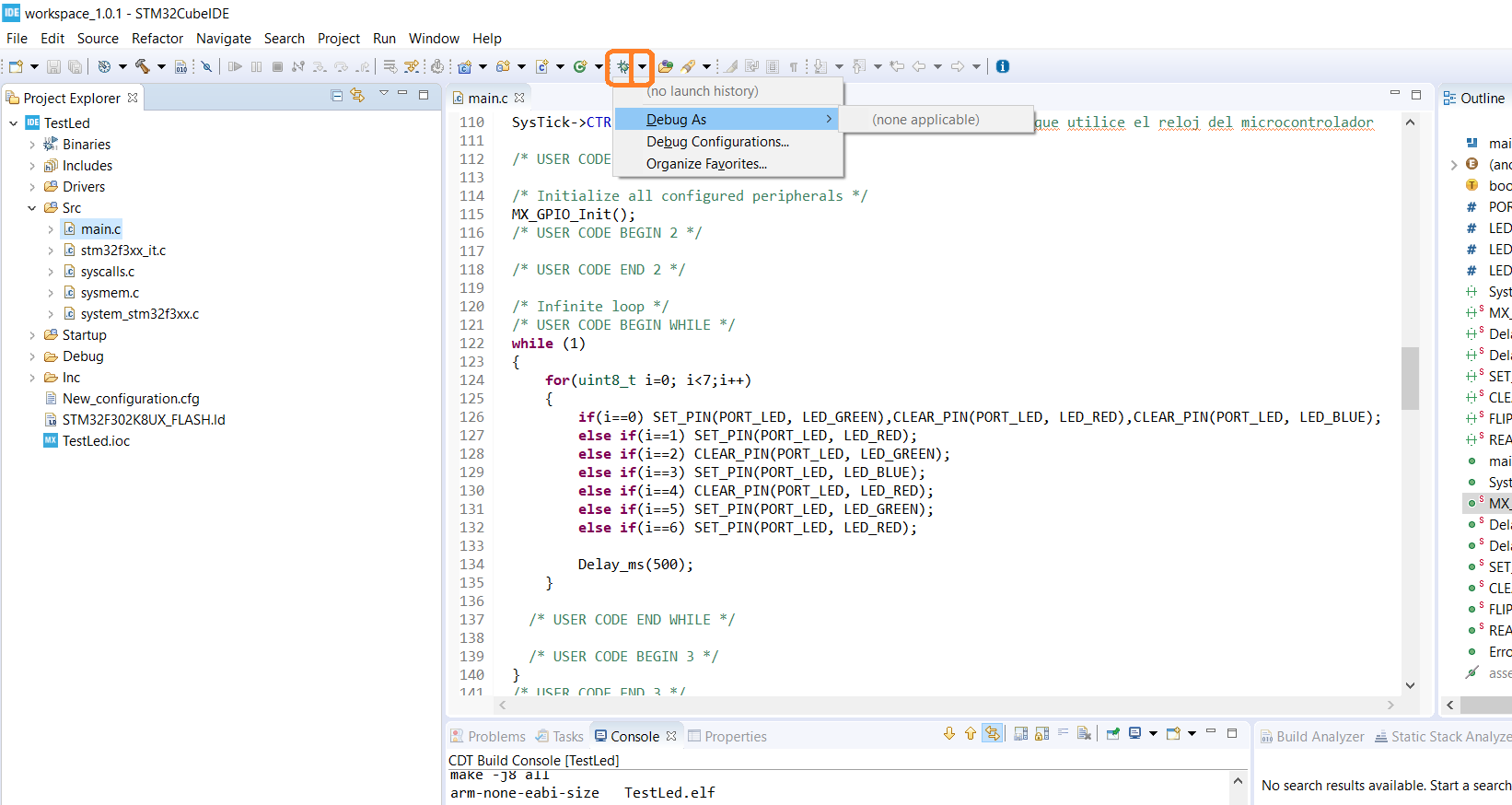Click Collapse All in Project Explorer
Screen dimensions: 1512x805
pyautogui.click(x=337, y=96)
